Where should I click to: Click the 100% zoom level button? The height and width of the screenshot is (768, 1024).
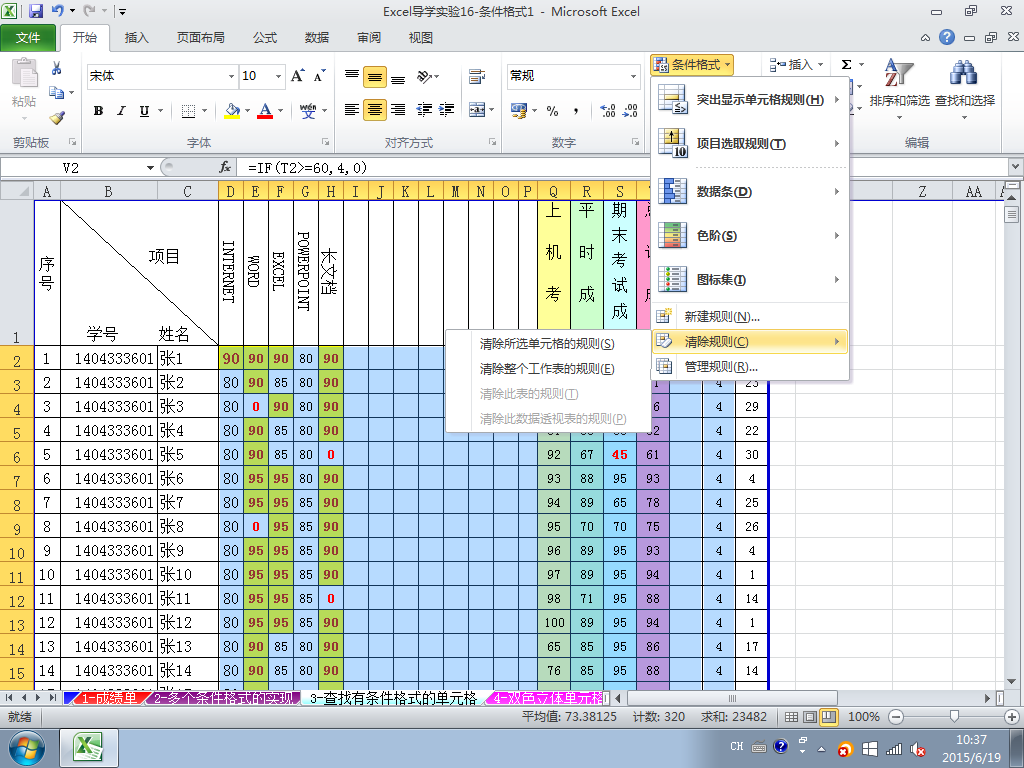(x=863, y=717)
